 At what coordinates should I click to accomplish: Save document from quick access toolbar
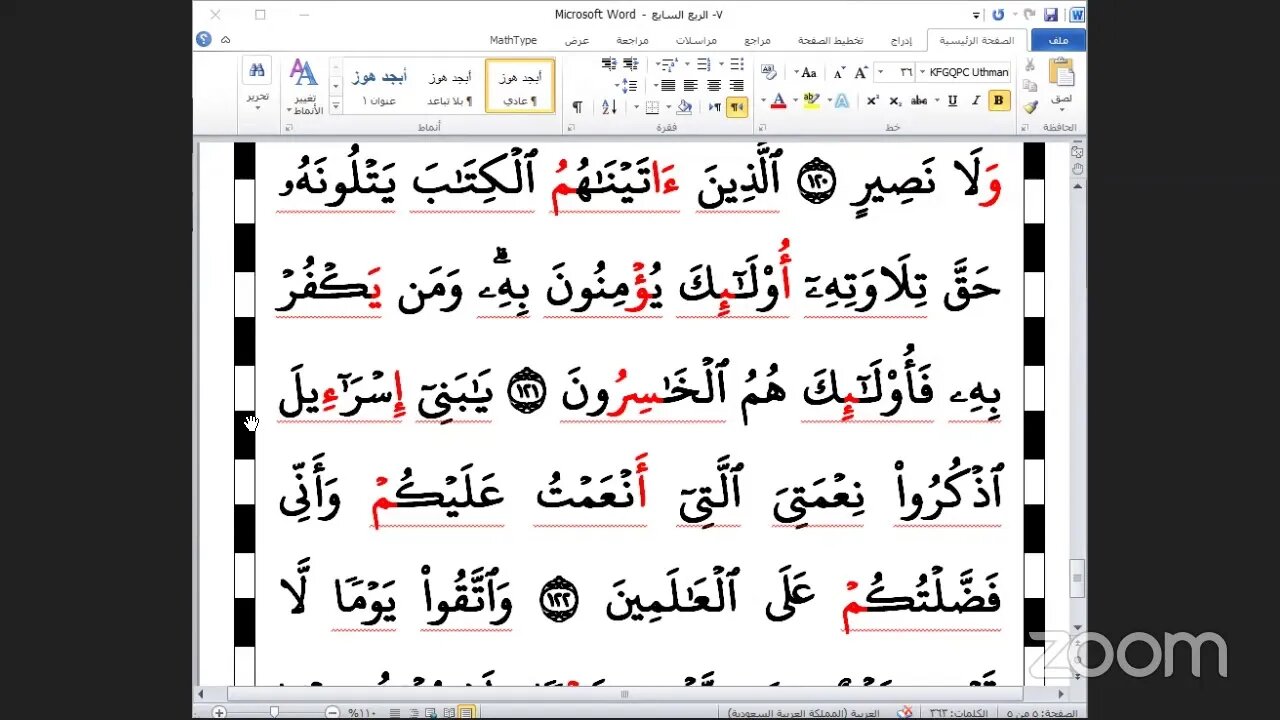coord(1051,15)
